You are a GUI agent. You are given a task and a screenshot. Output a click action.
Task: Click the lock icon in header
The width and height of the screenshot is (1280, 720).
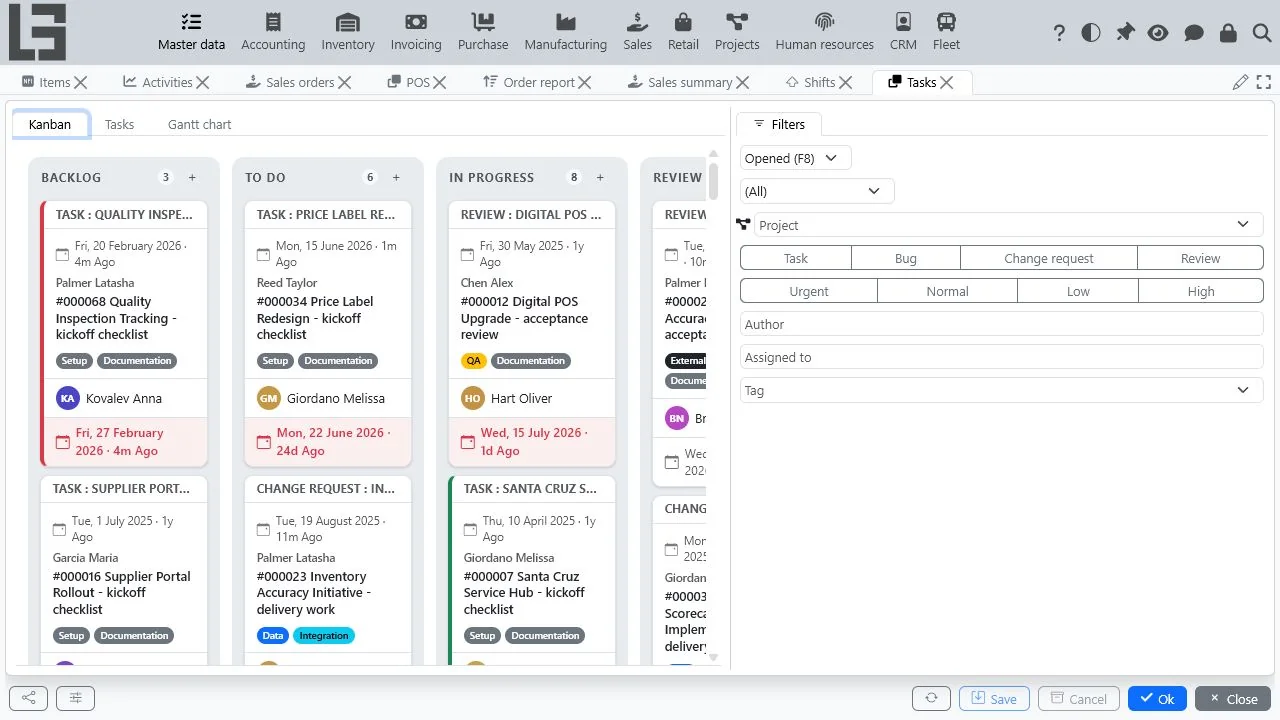click(1228, 33)
